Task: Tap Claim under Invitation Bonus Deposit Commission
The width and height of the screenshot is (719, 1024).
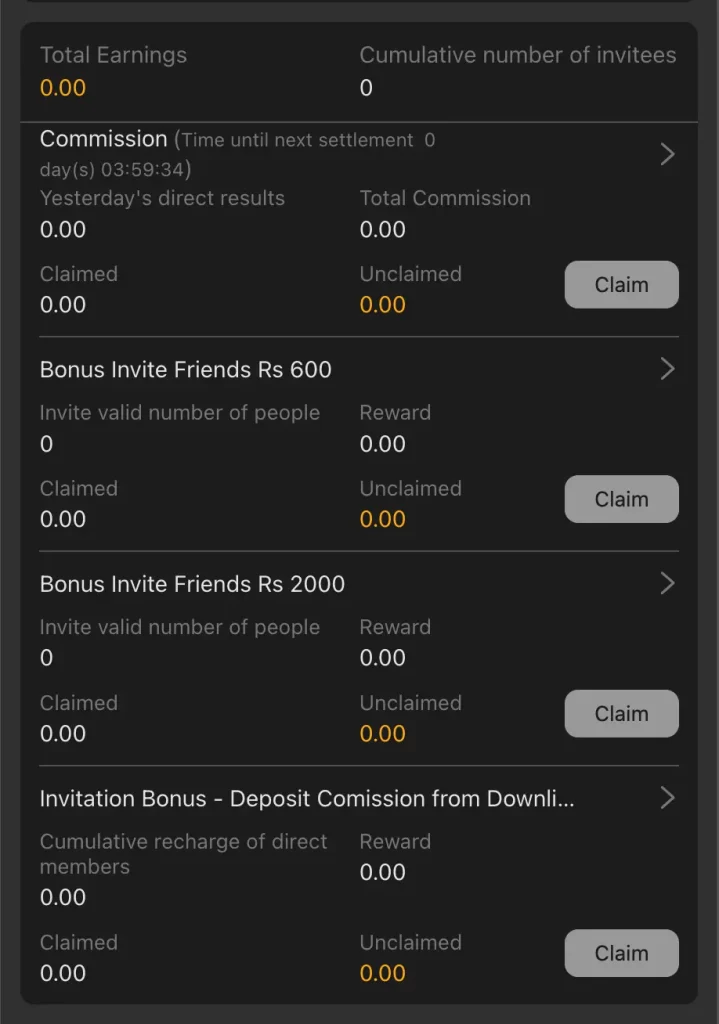Action: tap(621, 953)
